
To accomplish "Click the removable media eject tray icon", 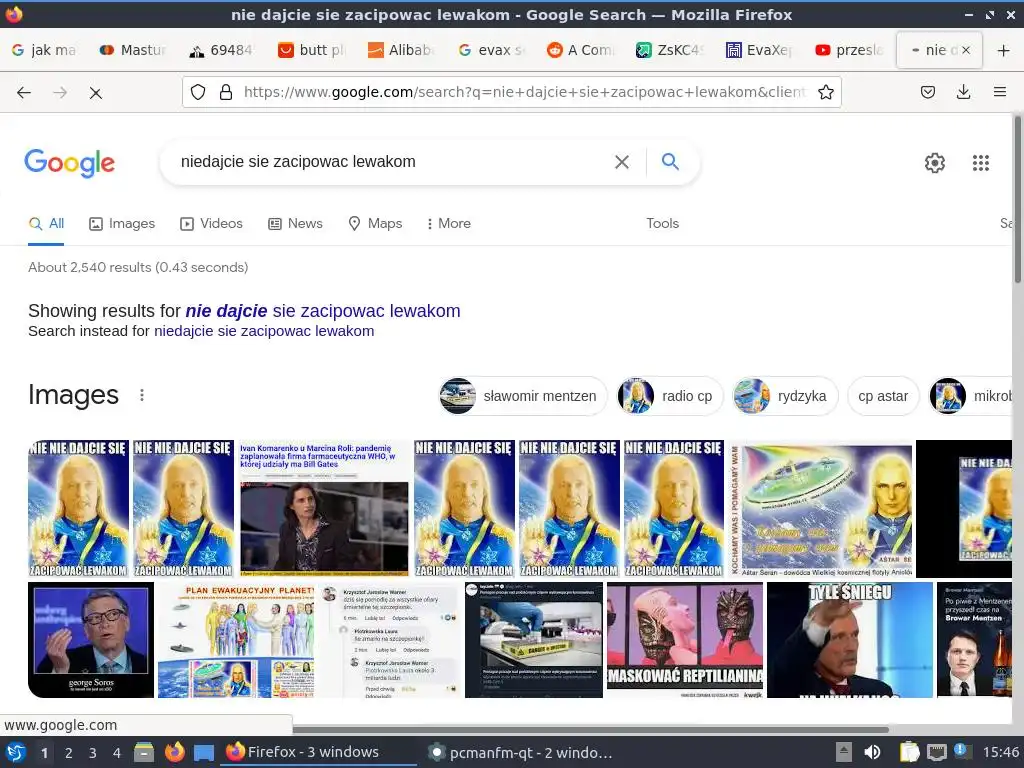I will click(844, 752).
